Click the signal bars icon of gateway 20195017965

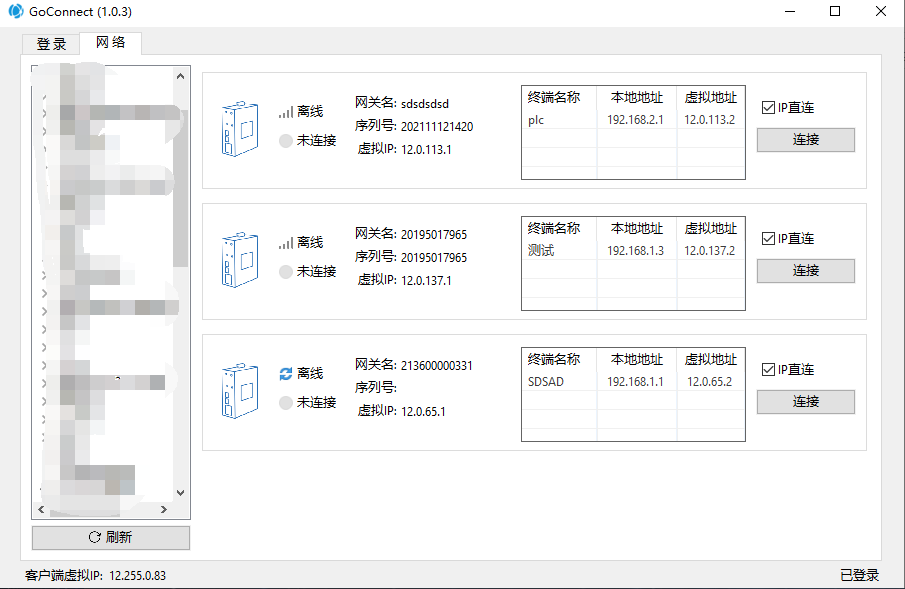coord(286,243)
